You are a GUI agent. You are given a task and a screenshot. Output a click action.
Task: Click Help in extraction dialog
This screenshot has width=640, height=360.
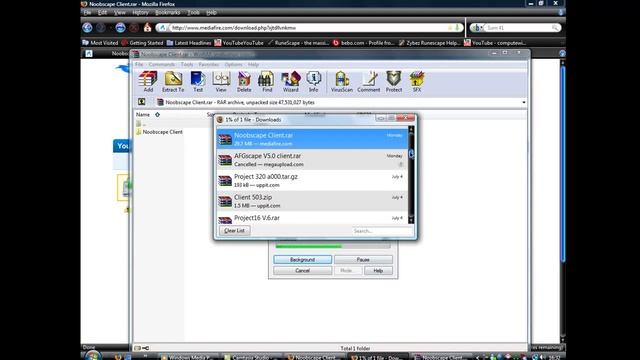[378, 271]
